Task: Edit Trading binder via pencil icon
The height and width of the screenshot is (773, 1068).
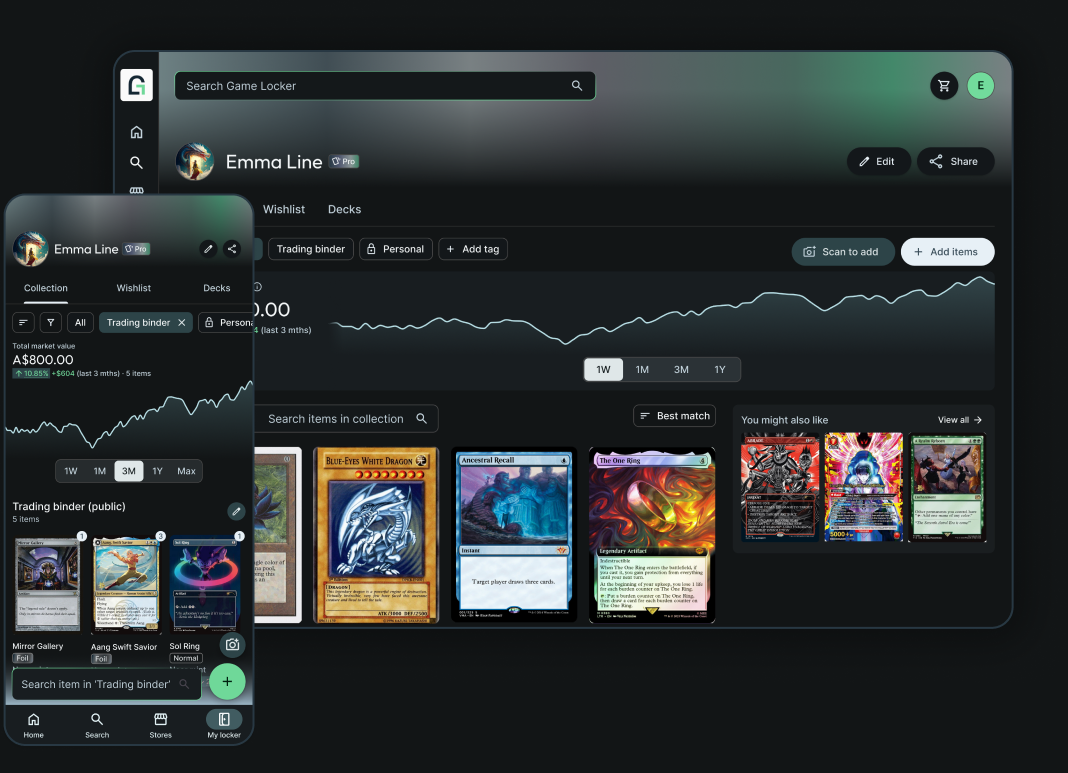Action: [236, 511]
